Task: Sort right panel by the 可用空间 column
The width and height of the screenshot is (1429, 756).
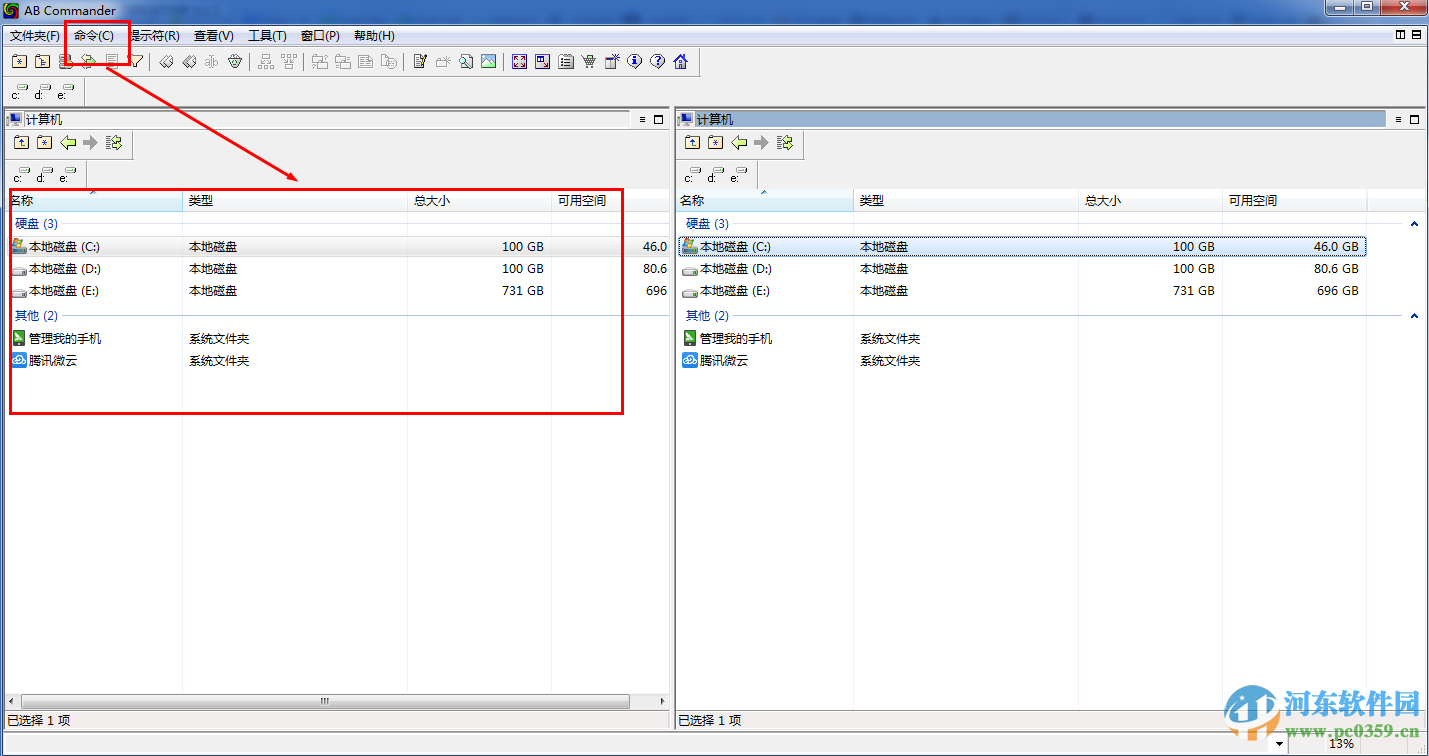Action: pos(1294,201)
